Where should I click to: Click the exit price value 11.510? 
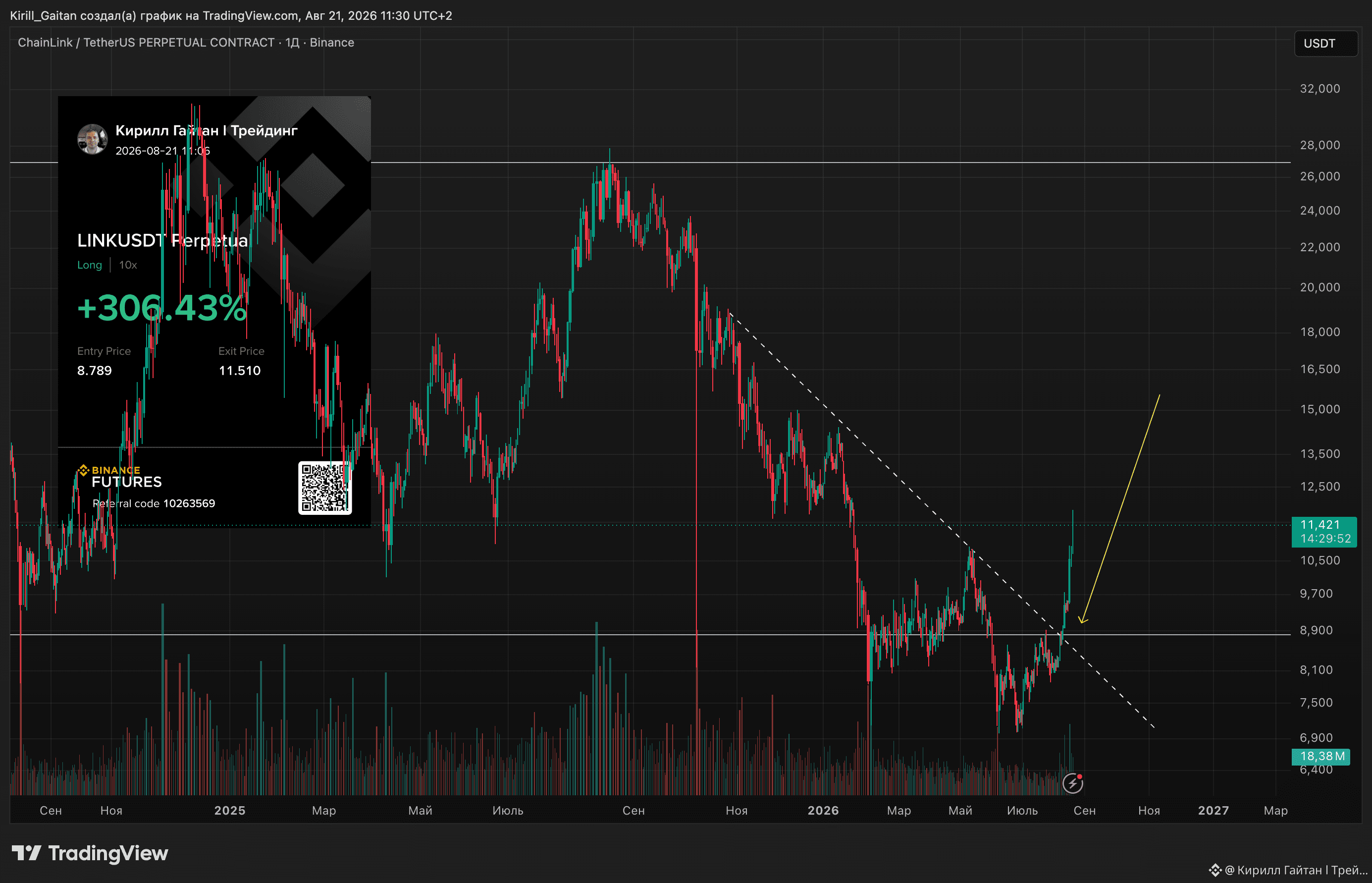[240, 371]
